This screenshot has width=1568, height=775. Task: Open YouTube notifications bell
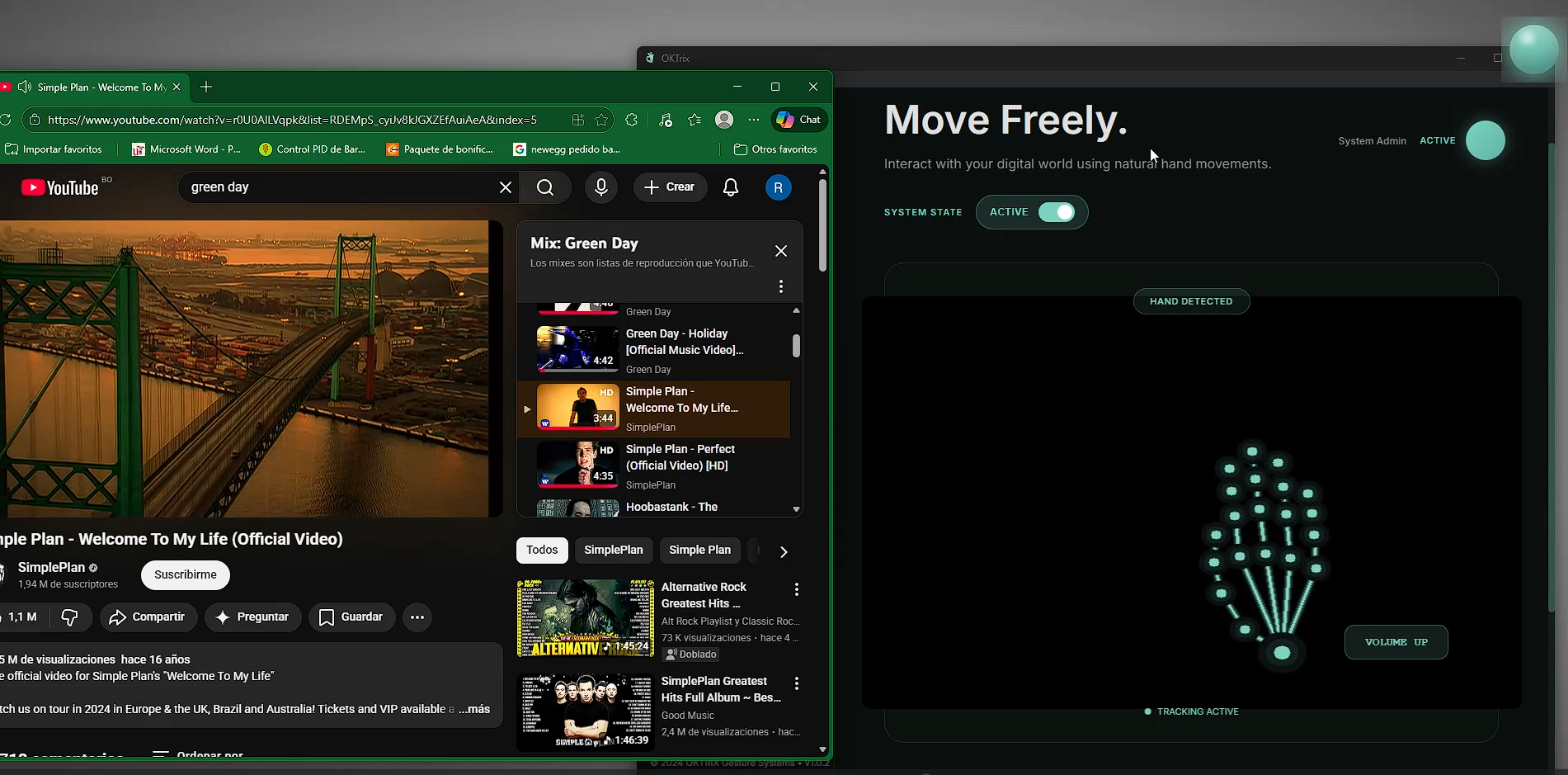click(x=731, y=187)
